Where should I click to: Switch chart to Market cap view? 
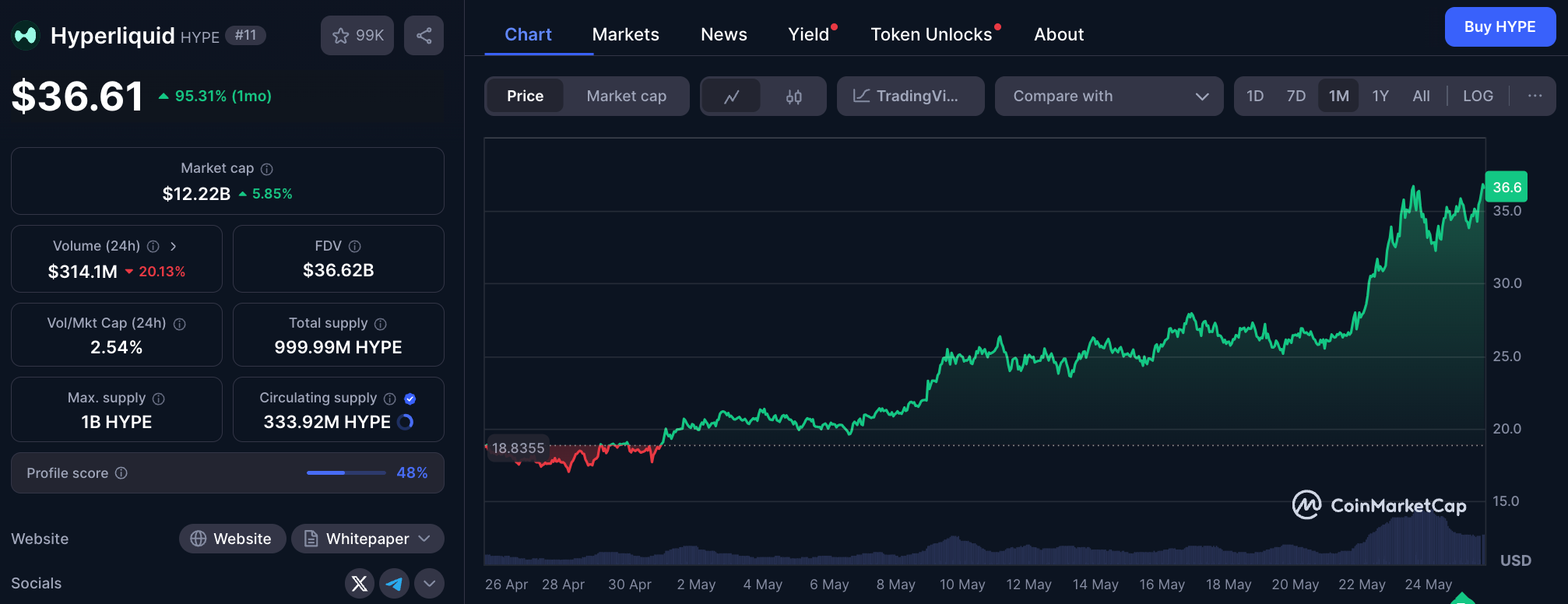point(627,96)
